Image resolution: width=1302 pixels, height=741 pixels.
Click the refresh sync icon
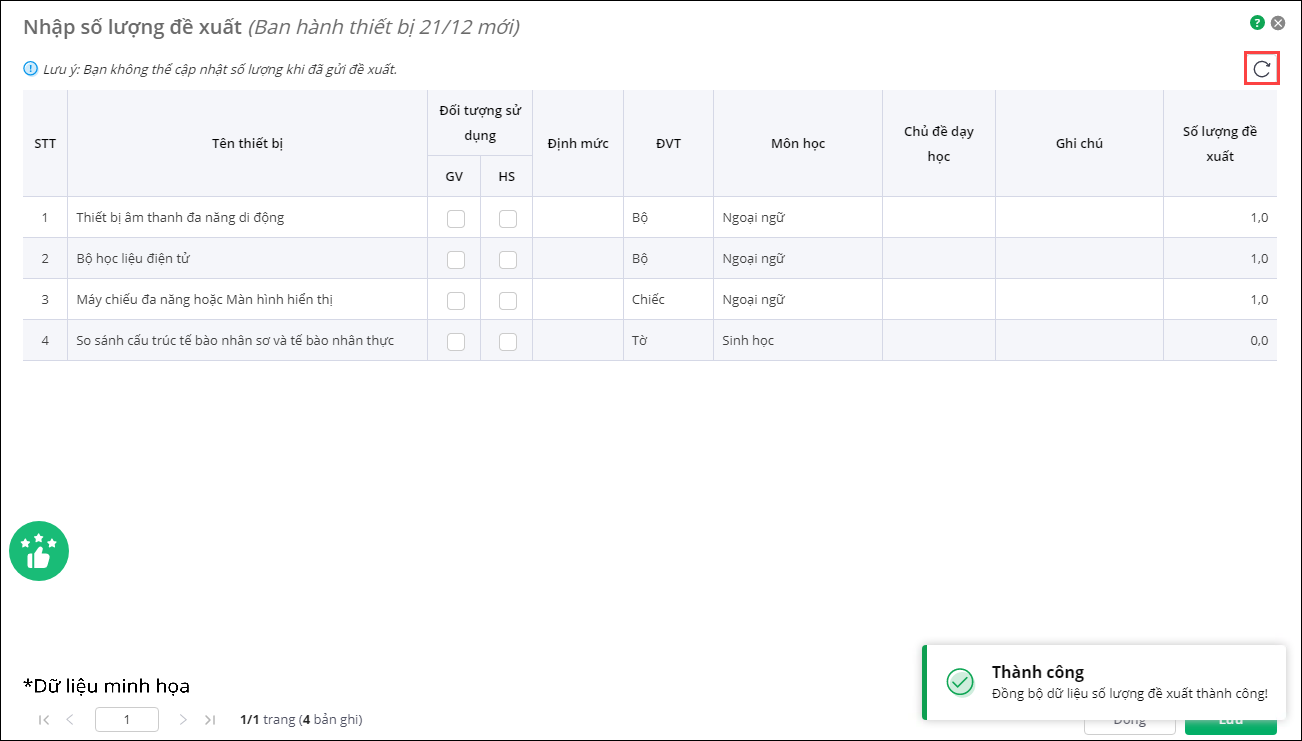(1262, 69)
